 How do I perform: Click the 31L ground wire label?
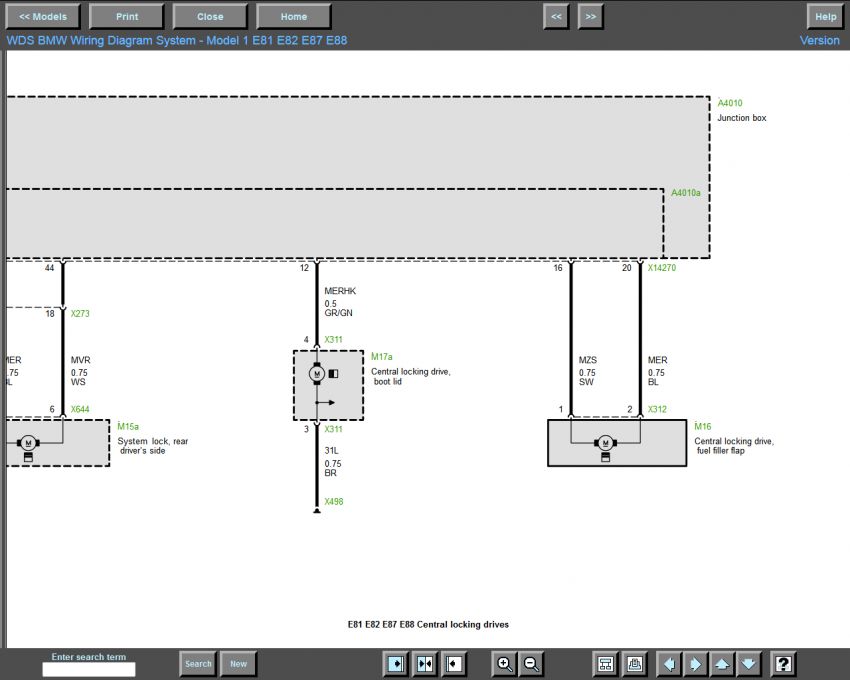click(x=331, y=451)
